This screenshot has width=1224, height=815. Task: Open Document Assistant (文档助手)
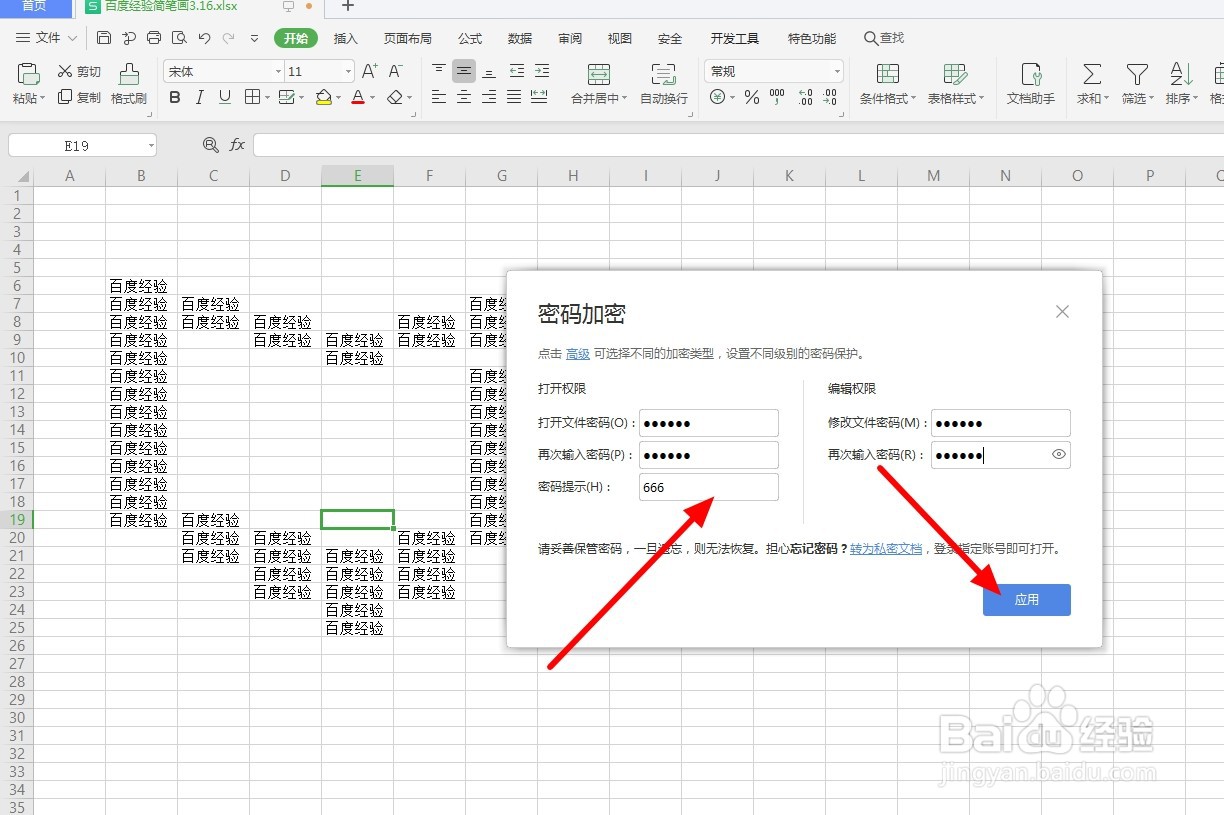click(1030, 84)
